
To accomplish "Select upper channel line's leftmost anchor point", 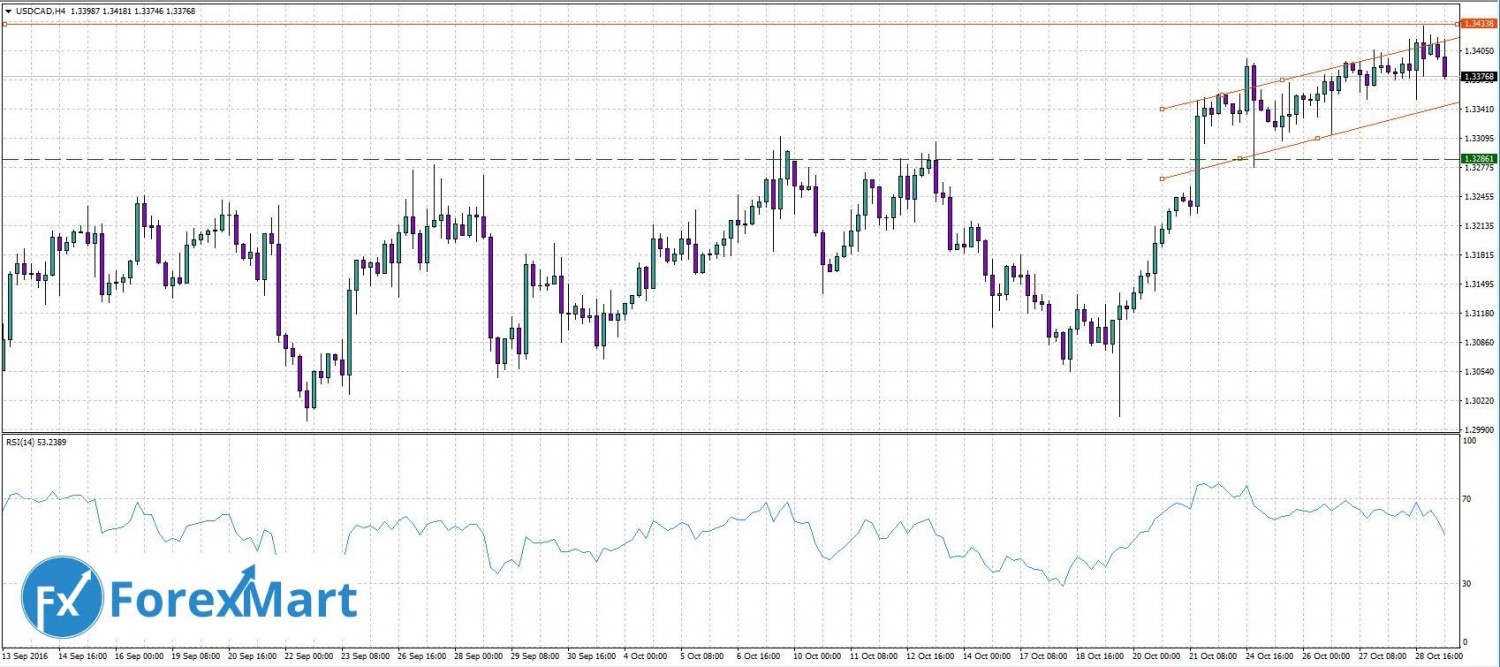I will click(1162, 109).
